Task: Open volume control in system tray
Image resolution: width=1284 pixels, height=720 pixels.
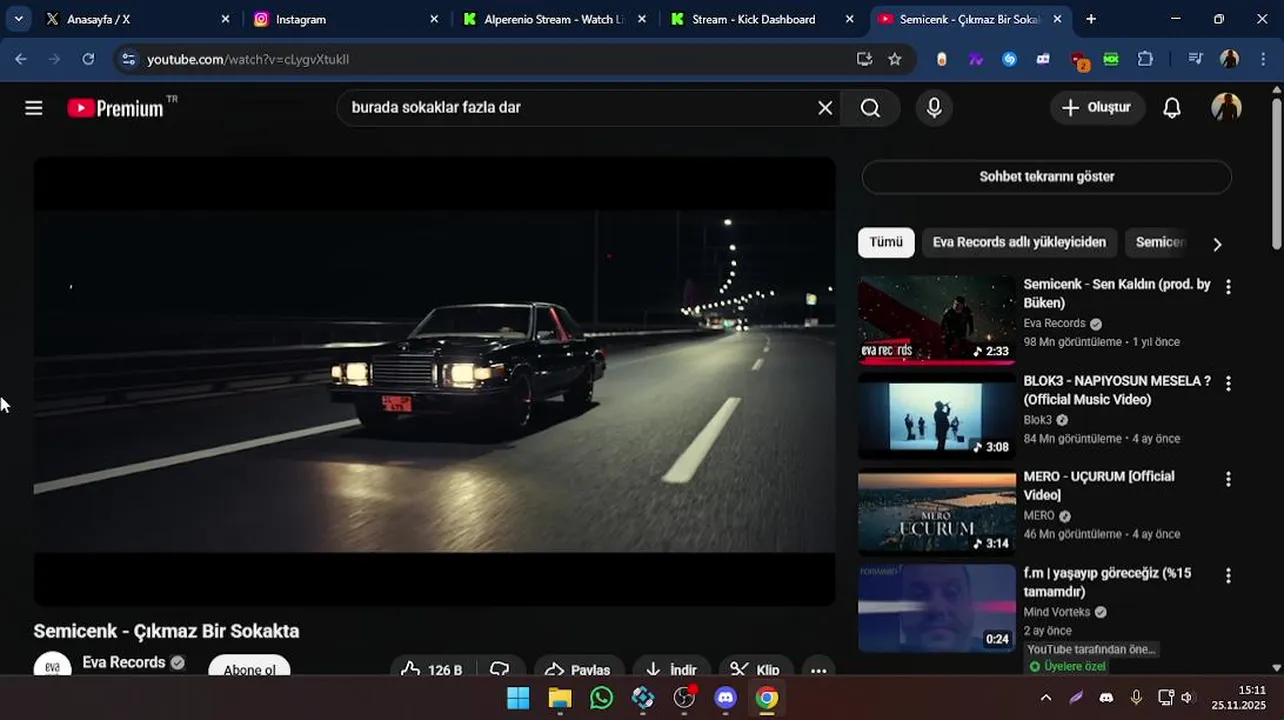Action: (1187, 698)
